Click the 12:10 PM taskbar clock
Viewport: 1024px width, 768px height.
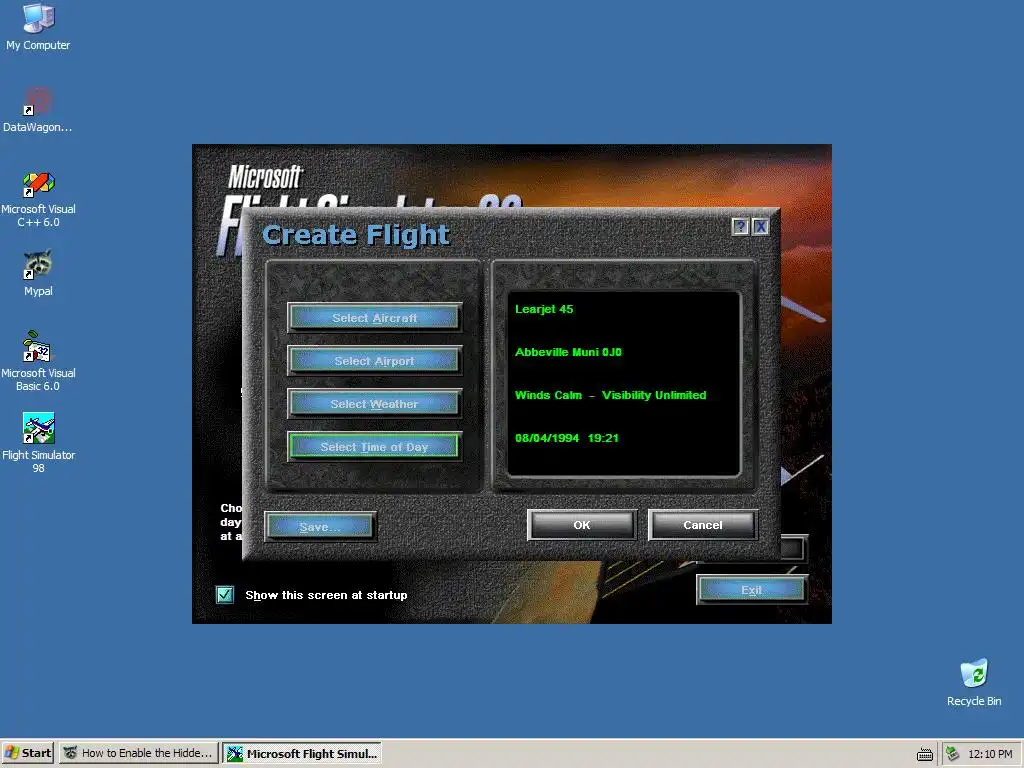tap(990, 754)
